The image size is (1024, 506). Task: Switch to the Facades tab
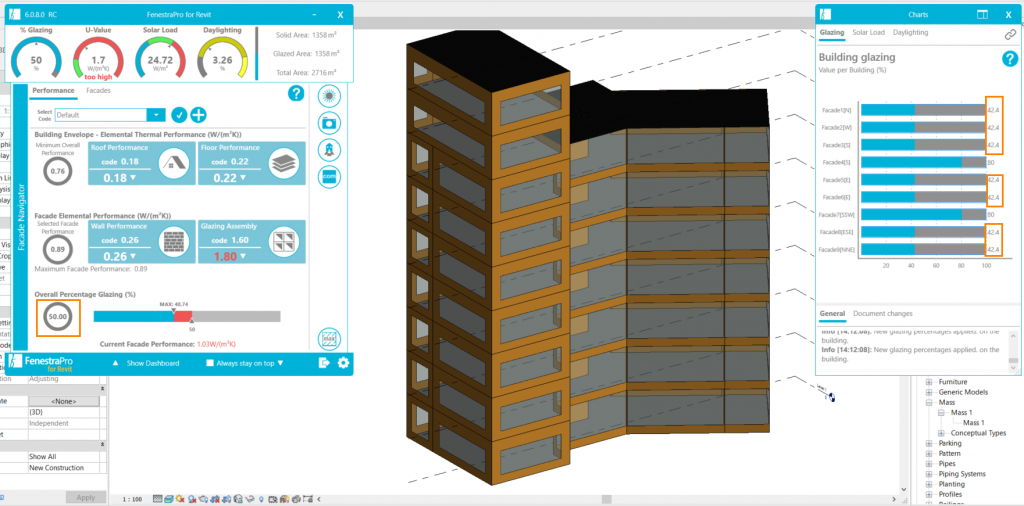(x=98, y=91)
